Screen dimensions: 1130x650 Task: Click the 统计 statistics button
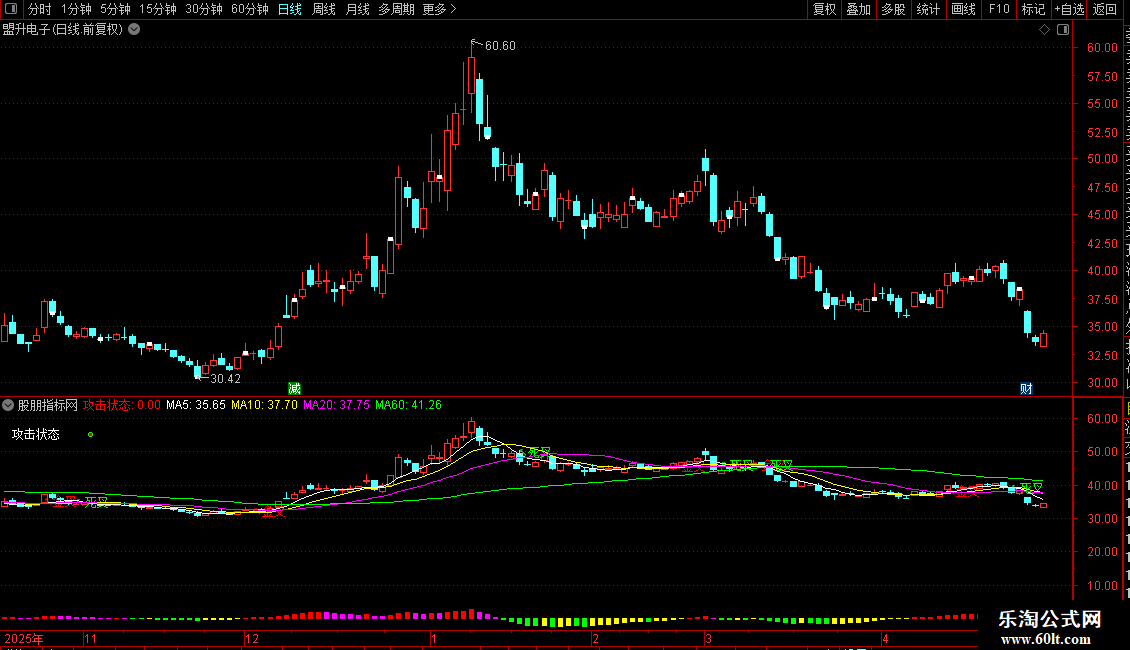927,9
